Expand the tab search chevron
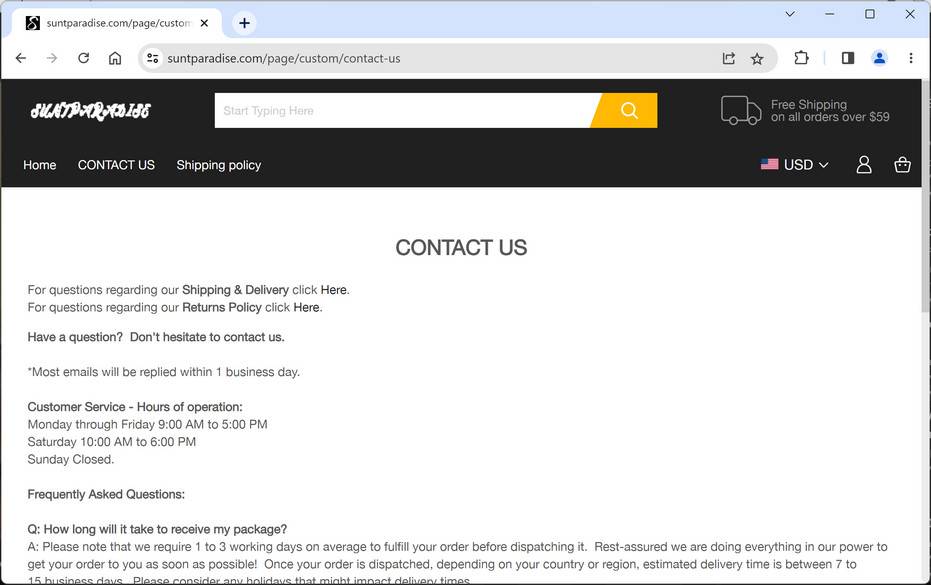This screenshot has height=585, width=931. (x=790, y=14)
